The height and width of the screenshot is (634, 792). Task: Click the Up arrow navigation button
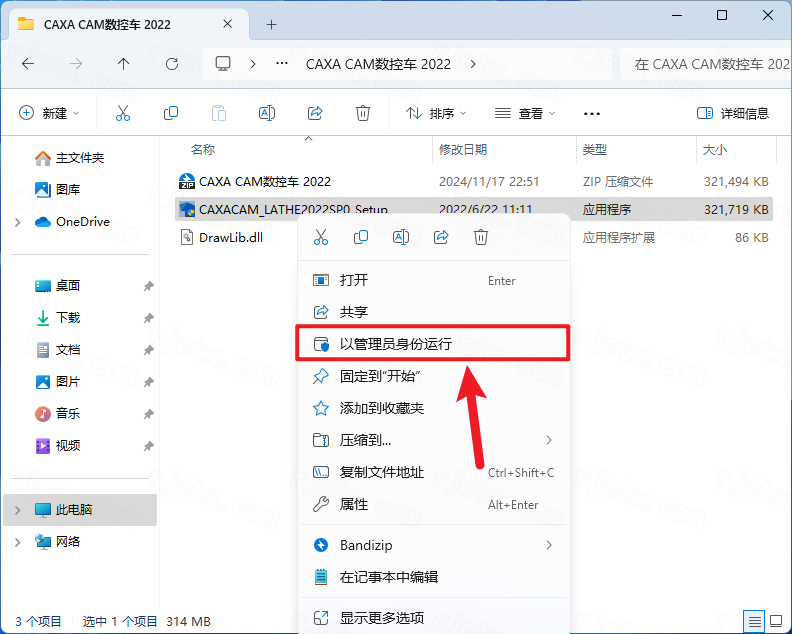point(124,63)
